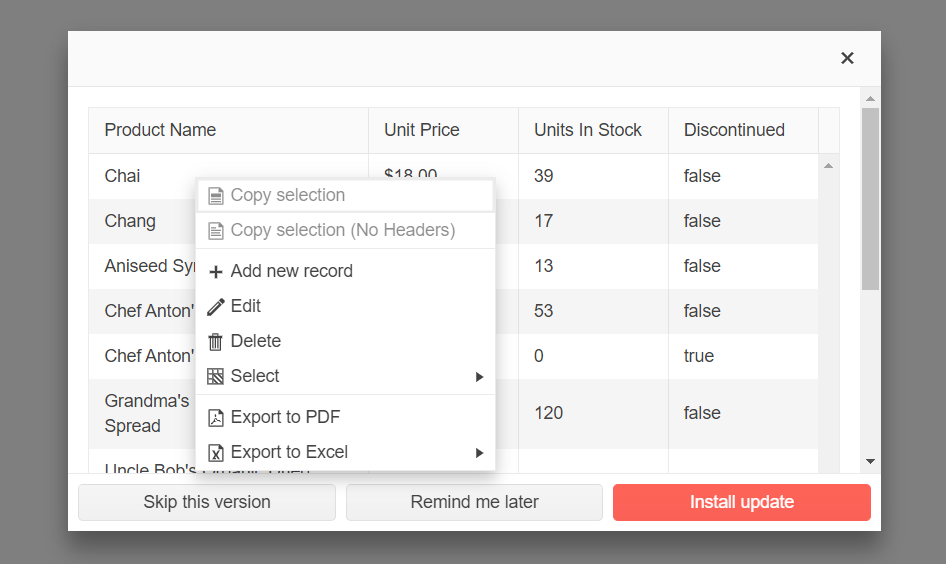Click the pencil Edit icon
The image size is (946, 564).
click(215, 307)
